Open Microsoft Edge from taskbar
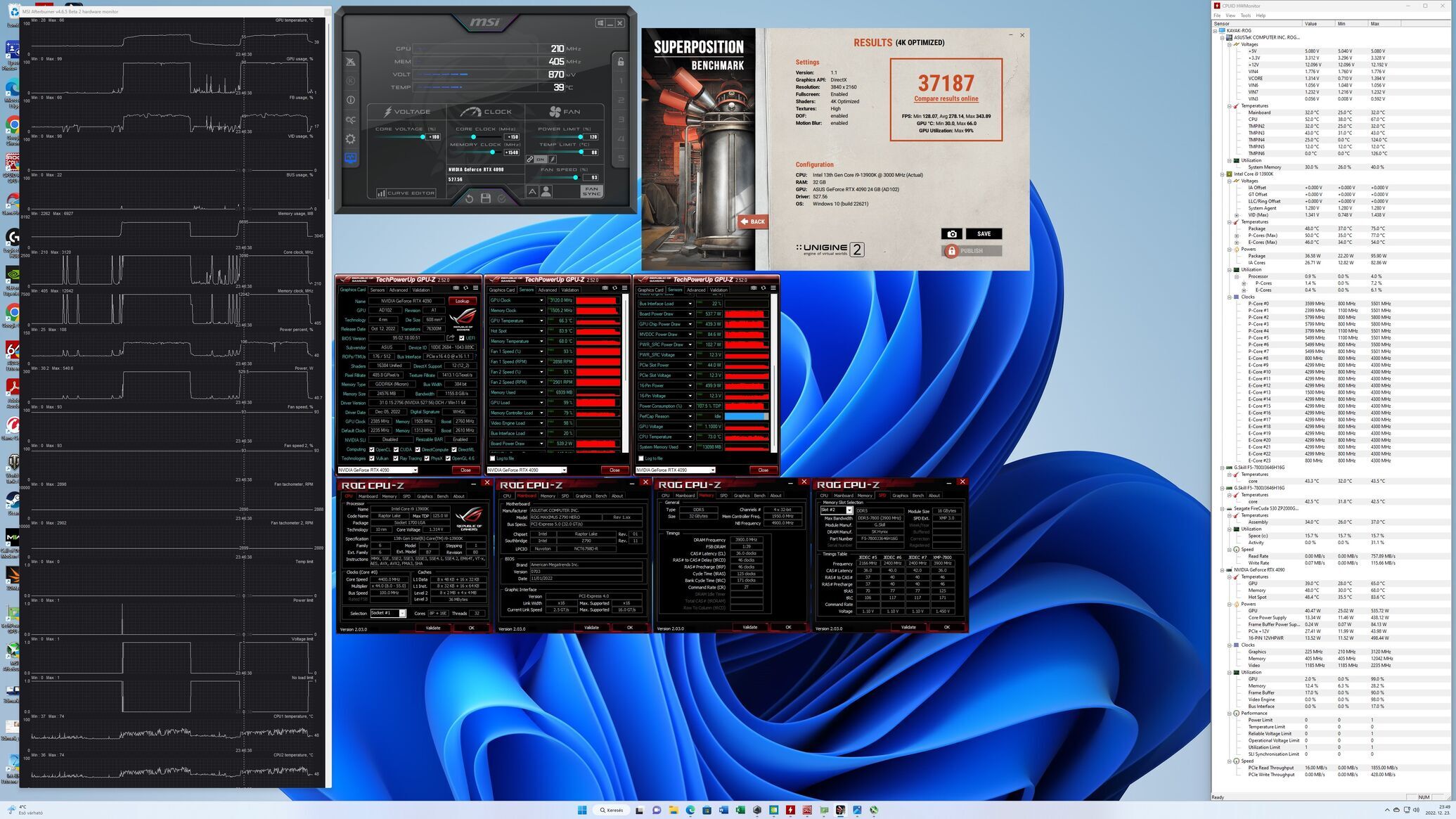This screenshot has height=819, width=1456. 690,810
